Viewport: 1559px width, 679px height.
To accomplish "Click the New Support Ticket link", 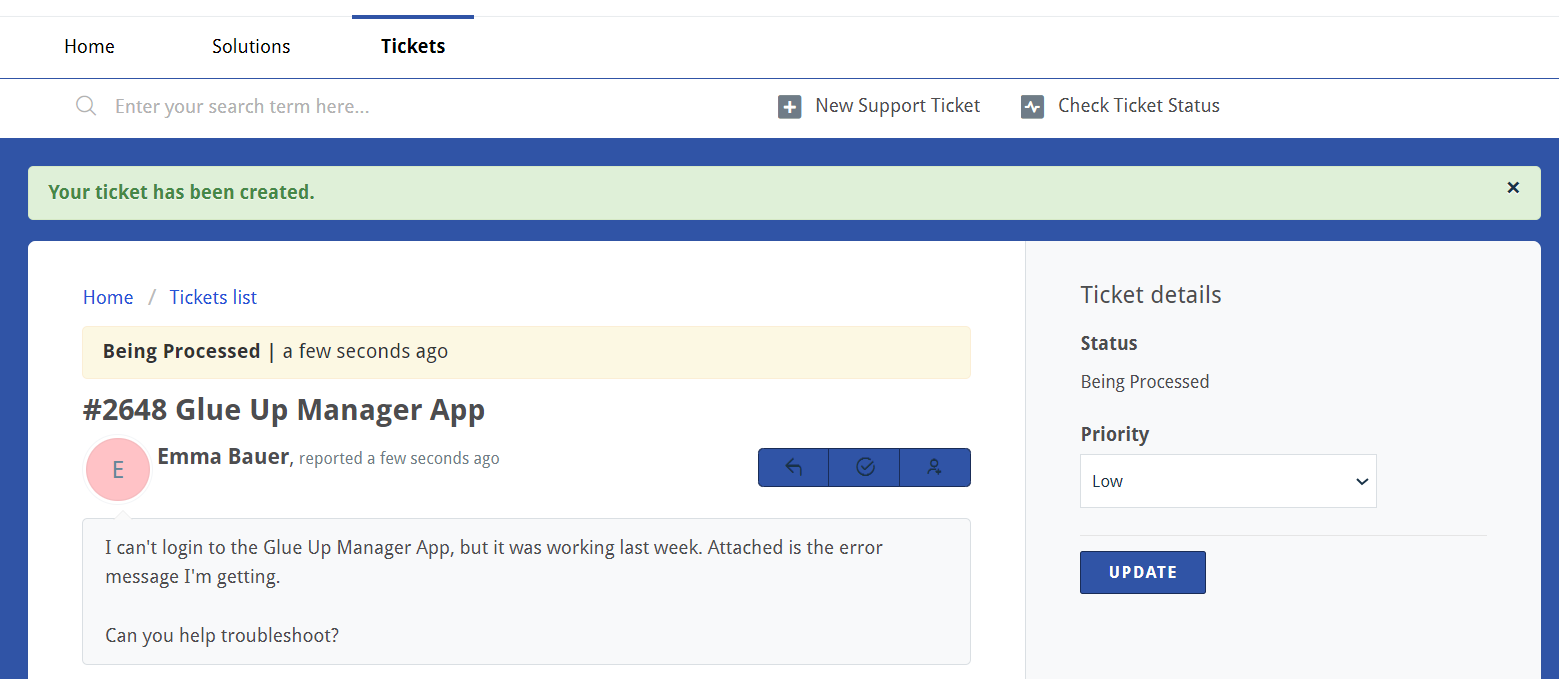I will [897, 106].
